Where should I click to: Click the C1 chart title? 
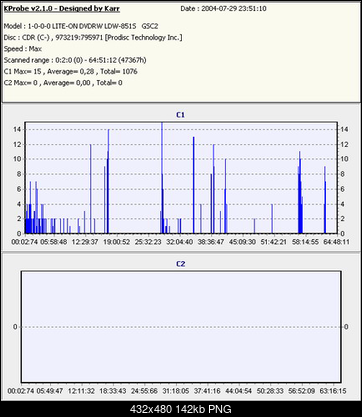(x=180, y=115)
